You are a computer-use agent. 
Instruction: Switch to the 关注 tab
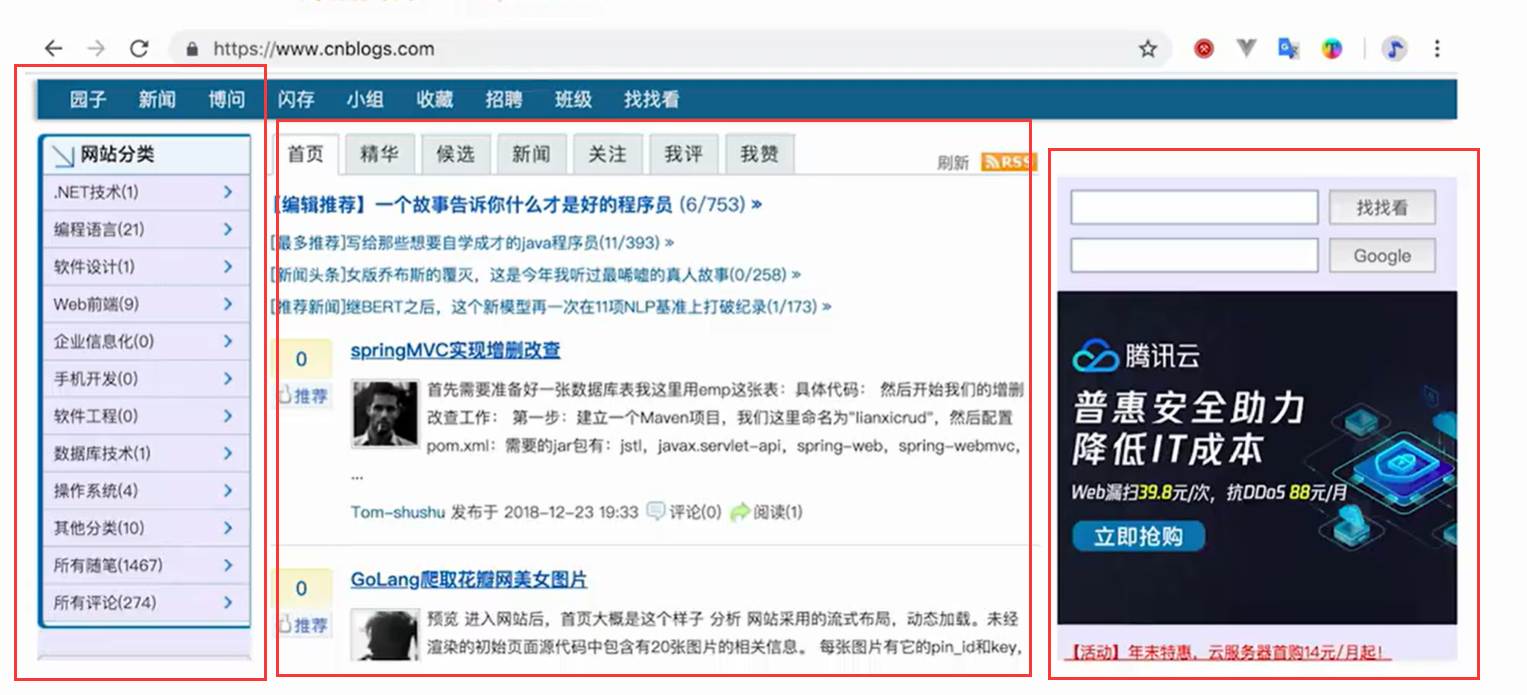607,154
